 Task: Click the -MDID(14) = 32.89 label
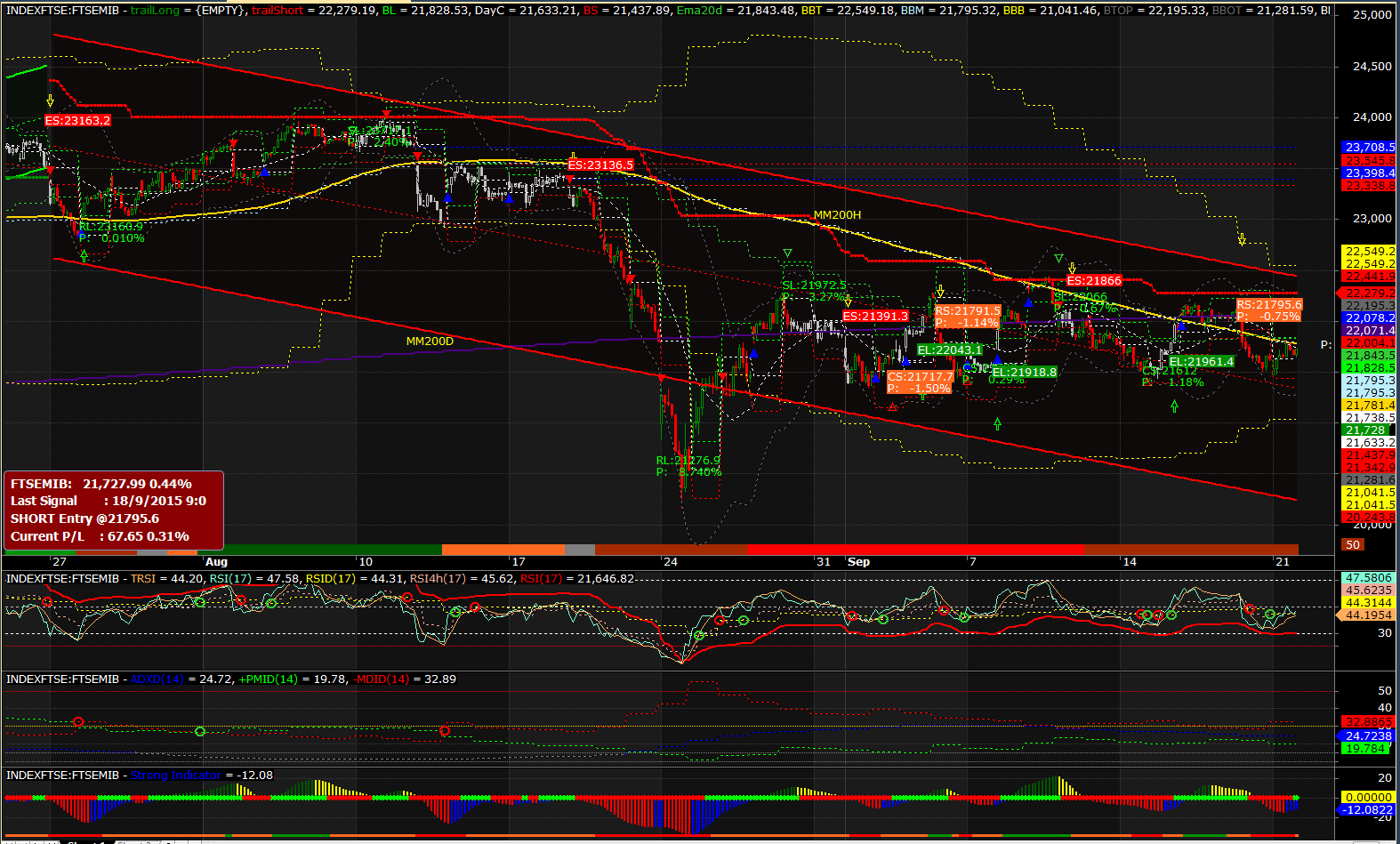(x=405, y=679)
